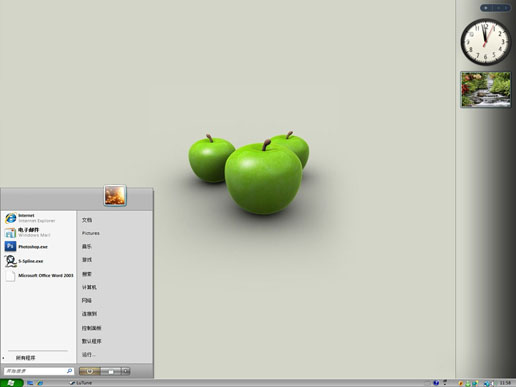Open the slideshow gadget picture
This screenshot has width=516, height=387.
486,89
